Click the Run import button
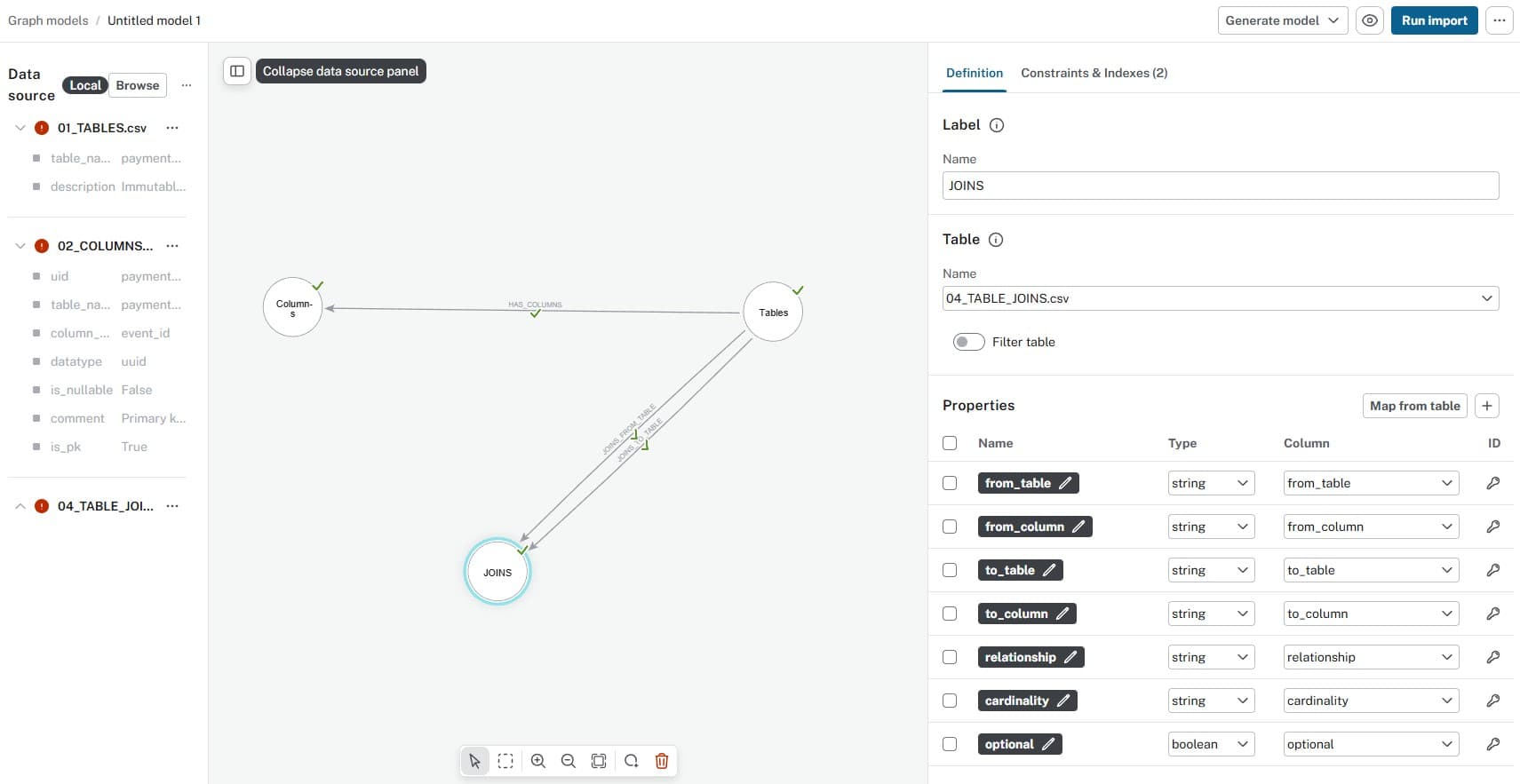1520x784 pixels. tap(1434, 20)
